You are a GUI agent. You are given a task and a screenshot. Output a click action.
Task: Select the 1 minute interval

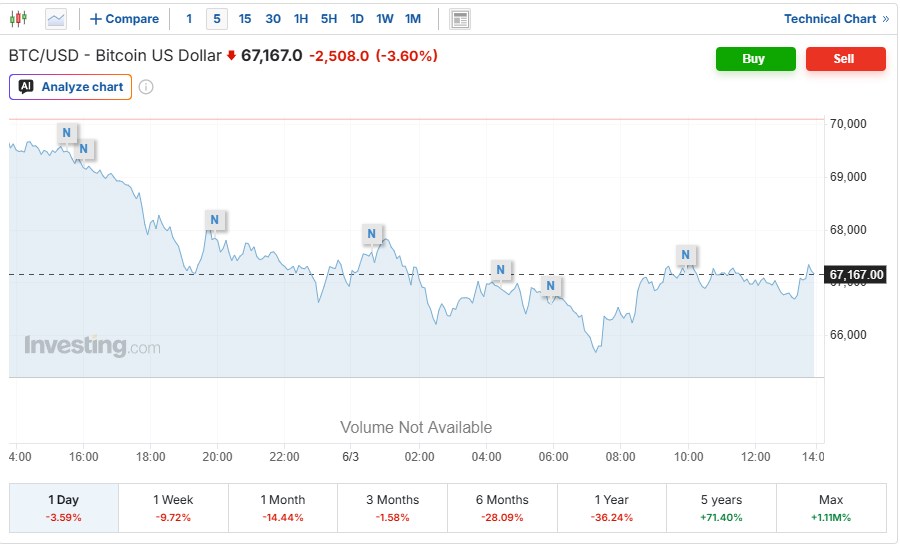[x=189, y=19]
